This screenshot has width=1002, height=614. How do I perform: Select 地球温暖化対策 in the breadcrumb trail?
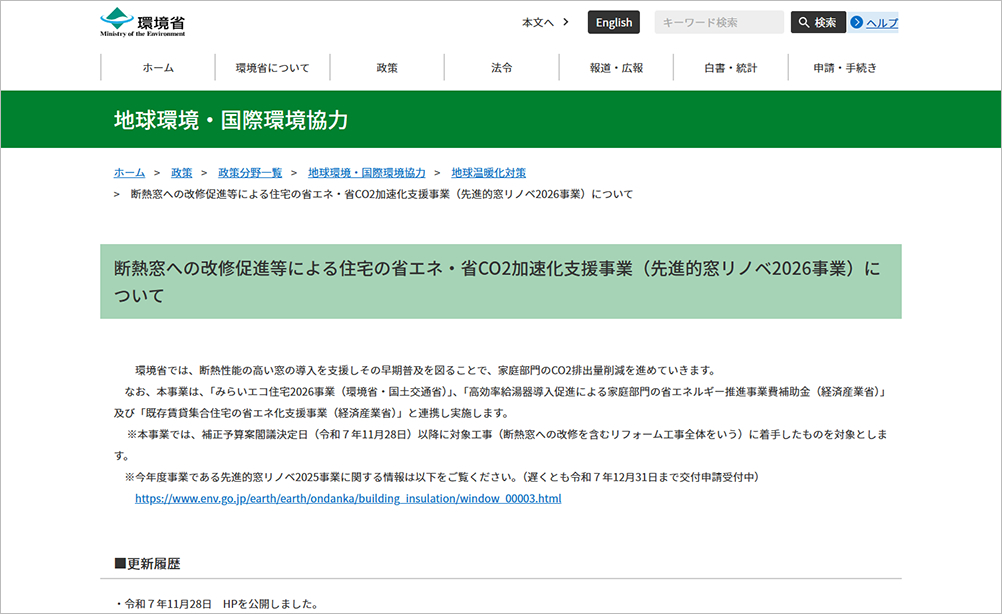487,172
